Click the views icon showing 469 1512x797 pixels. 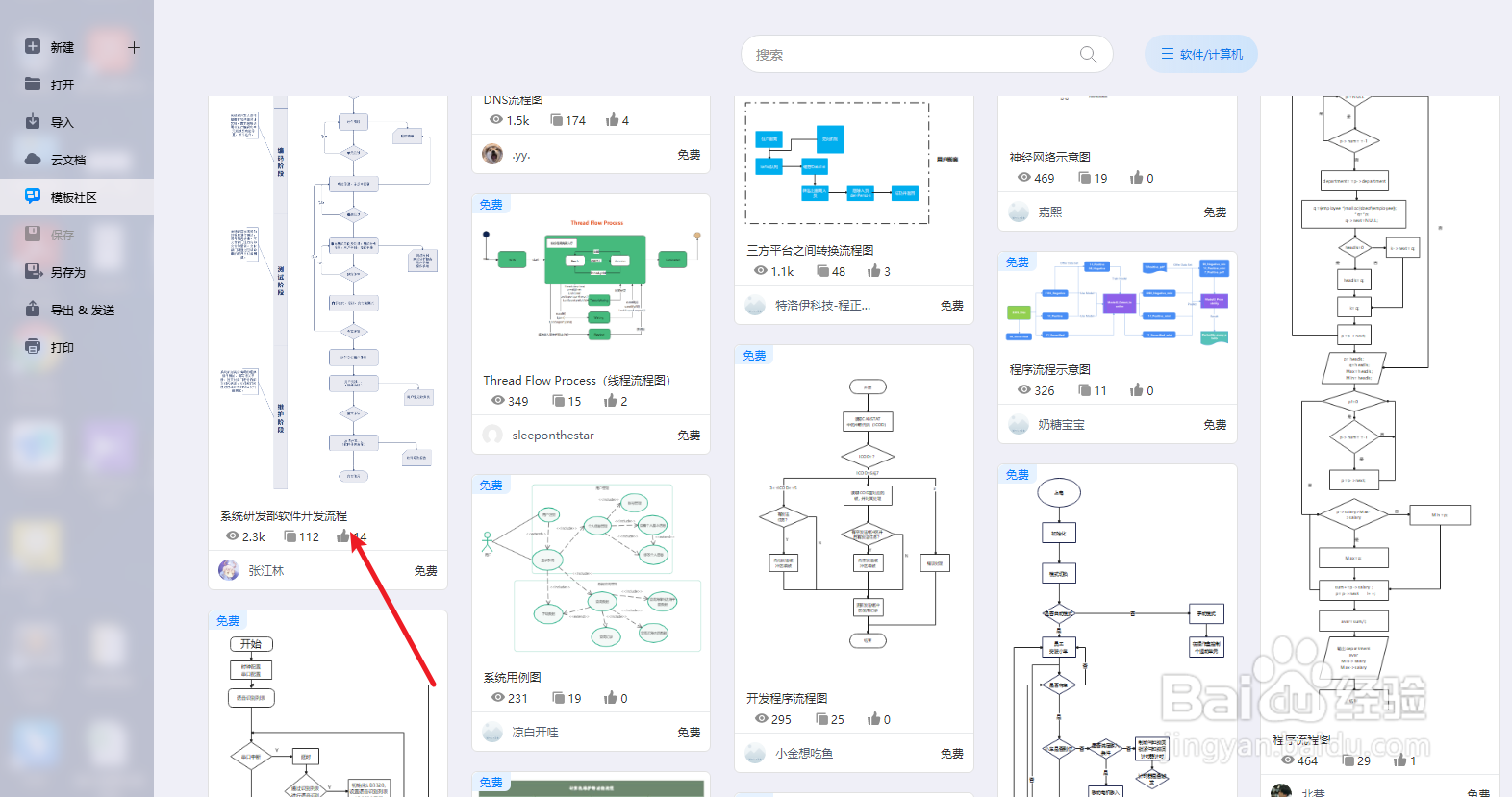tap(1024, 178)
